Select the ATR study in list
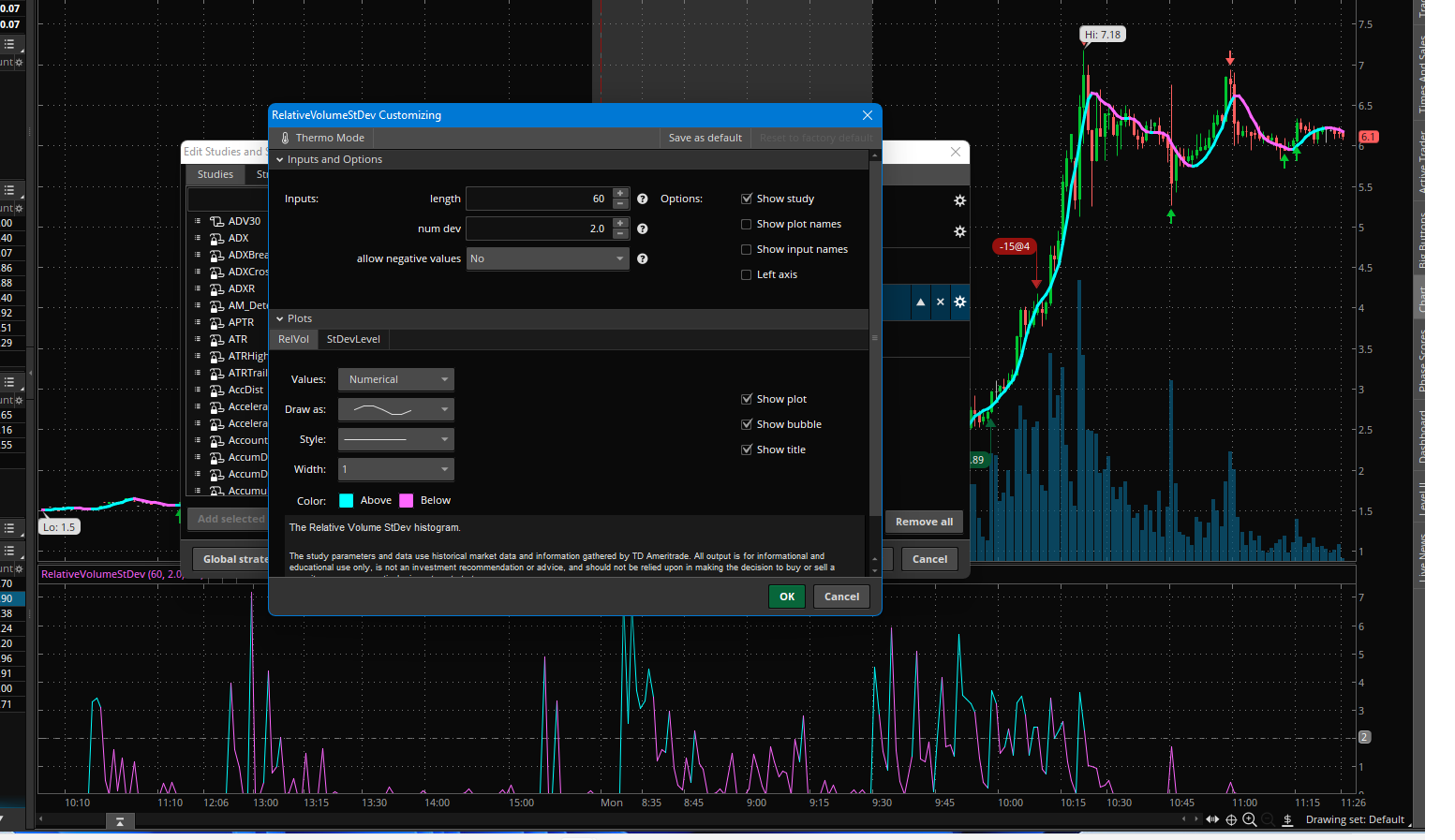 tap(238, 339)
